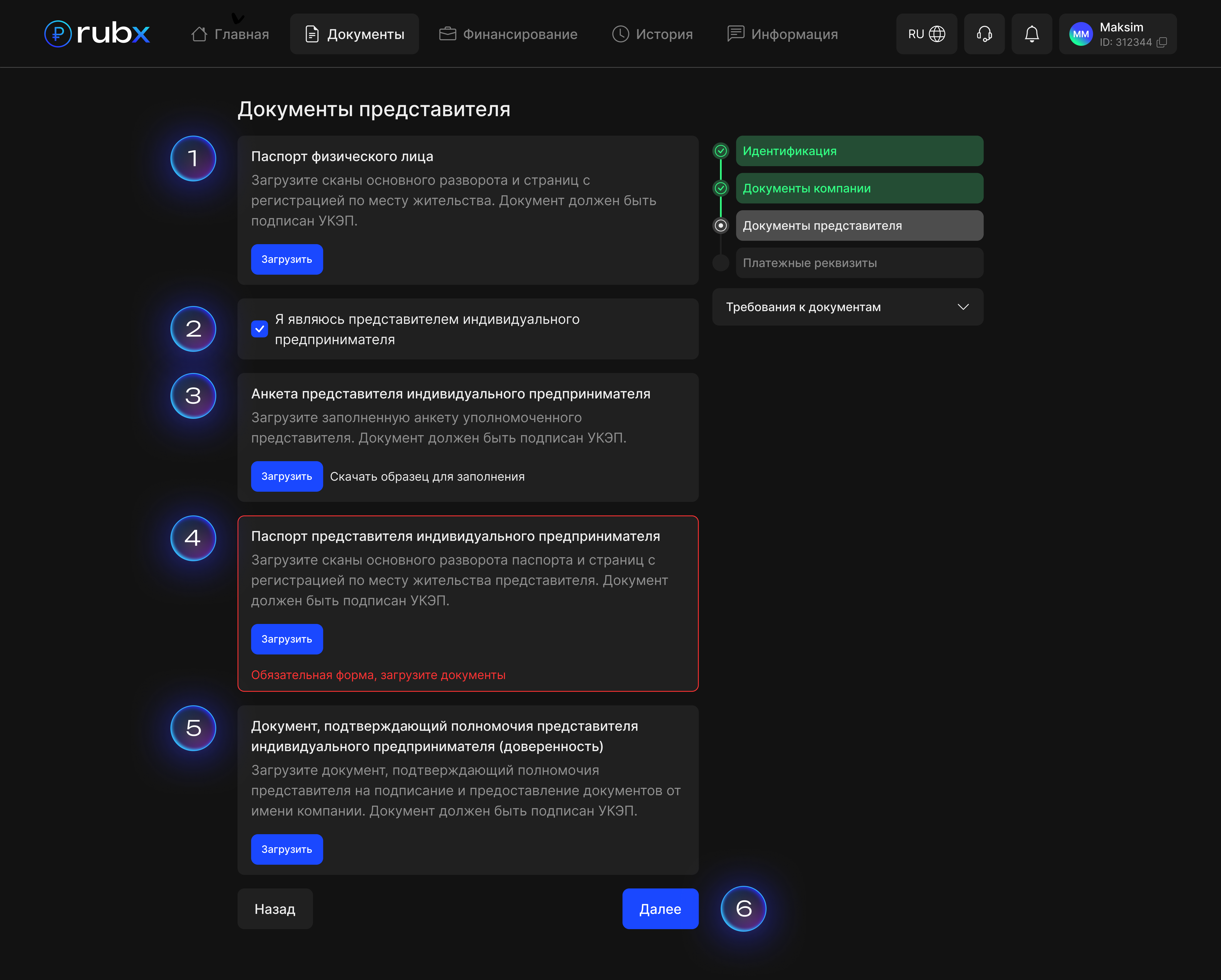Screen dimensions: 1221x980
Task: Copy user ID with the copy icon
Action: 1161,42
